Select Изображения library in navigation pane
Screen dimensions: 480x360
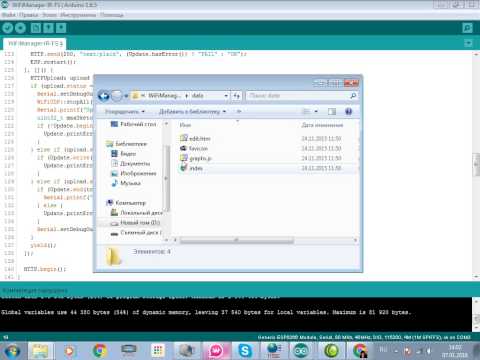[133, 173]
